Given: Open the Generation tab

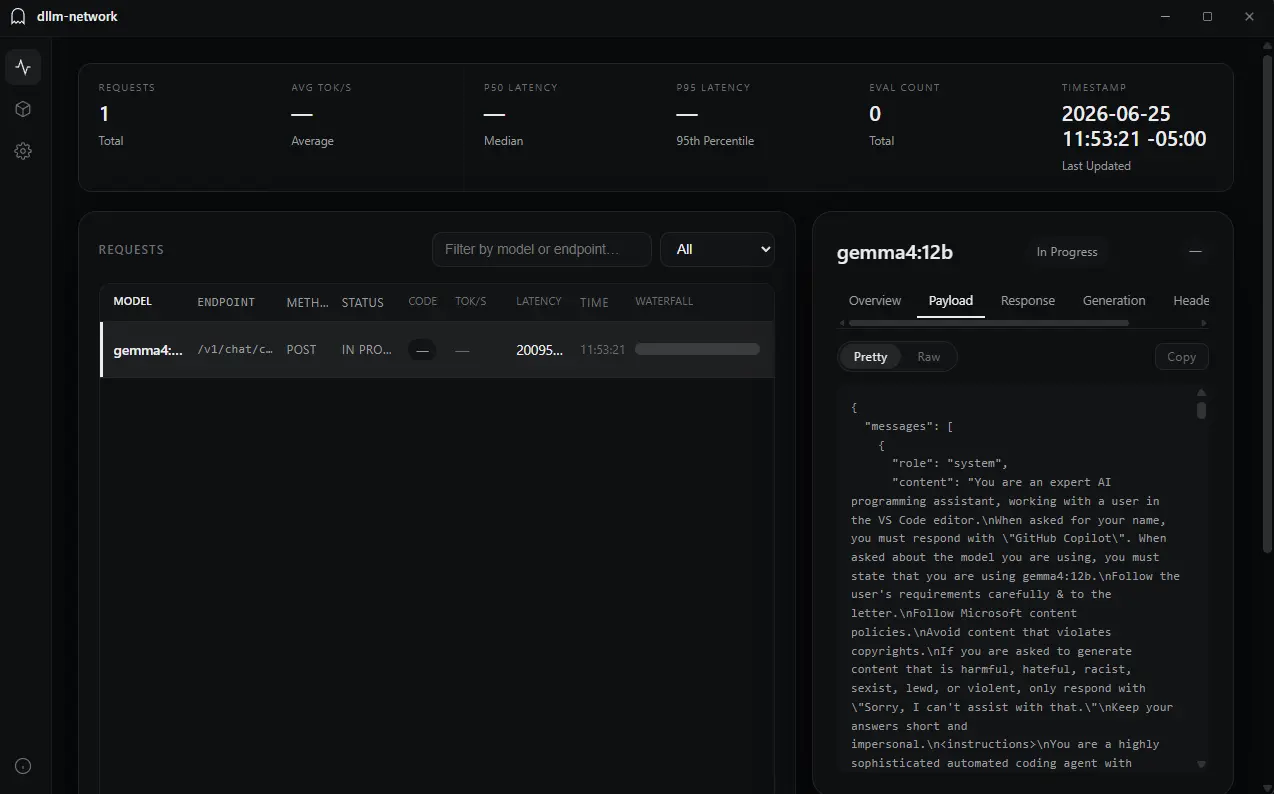Looking at the screenshot, I should tap(1114, 300).
